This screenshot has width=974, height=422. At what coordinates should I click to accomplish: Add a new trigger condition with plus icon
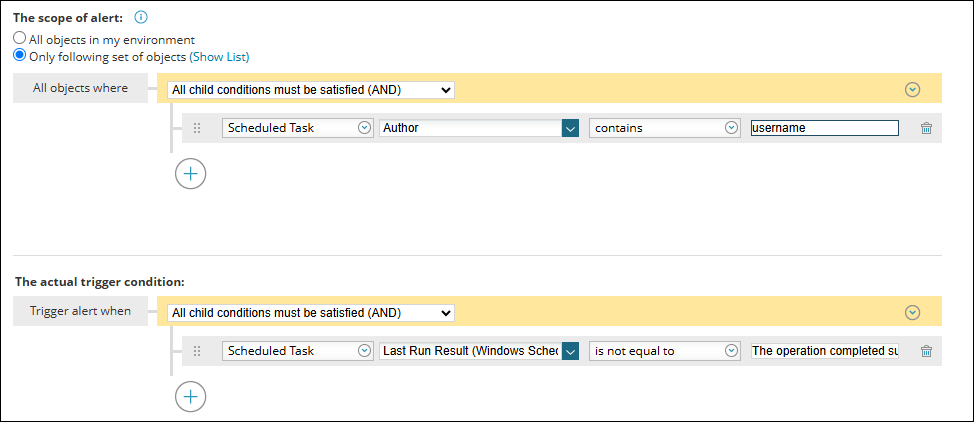click(190, 397)
